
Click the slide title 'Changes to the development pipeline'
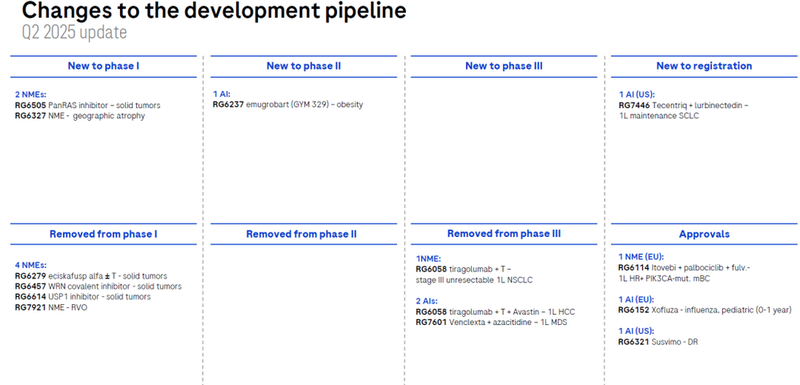[214, 11]
